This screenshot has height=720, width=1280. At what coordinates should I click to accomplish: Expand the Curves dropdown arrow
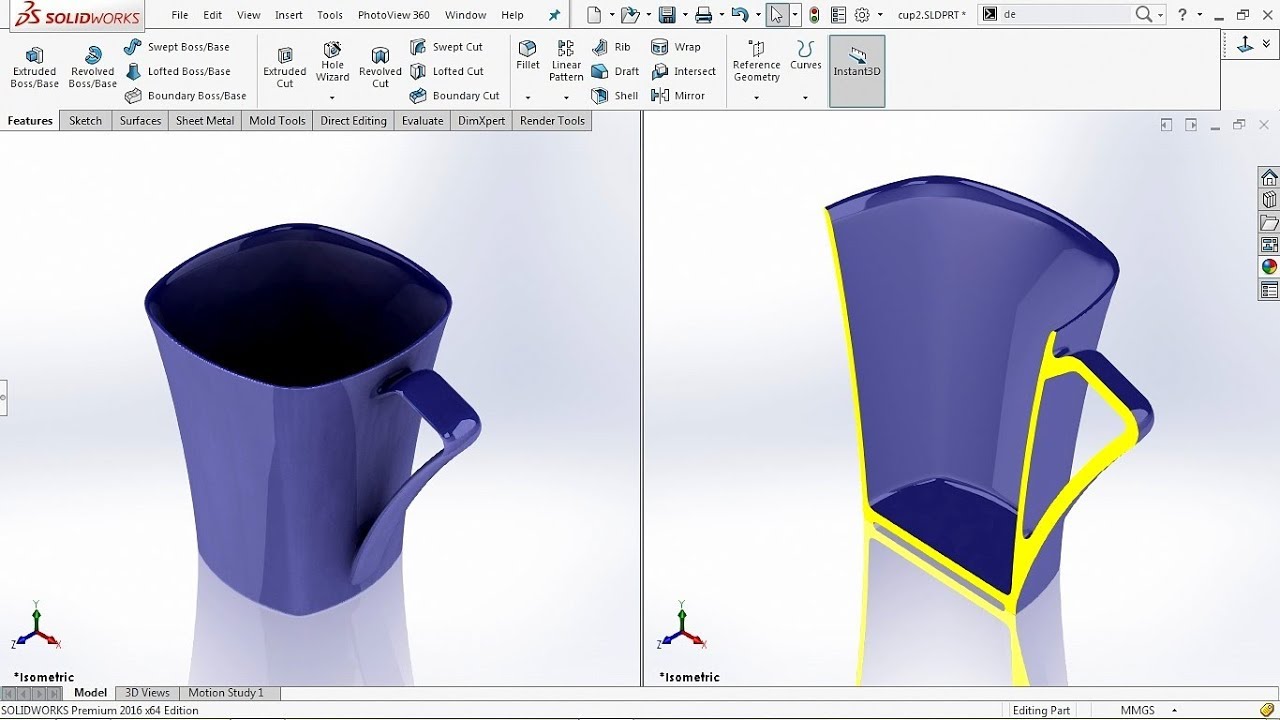(805, 98)
